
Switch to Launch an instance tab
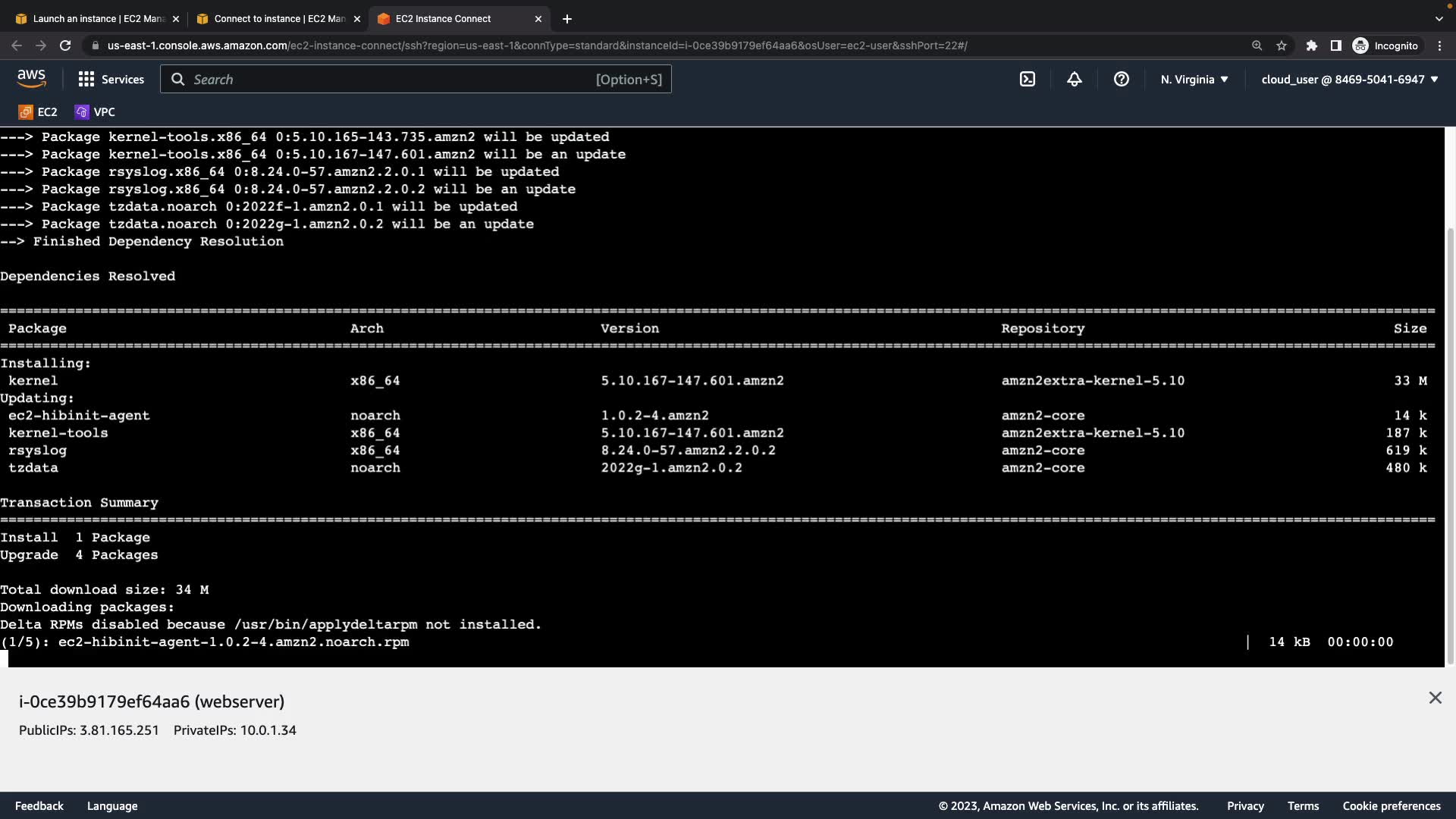coord(97,18)
